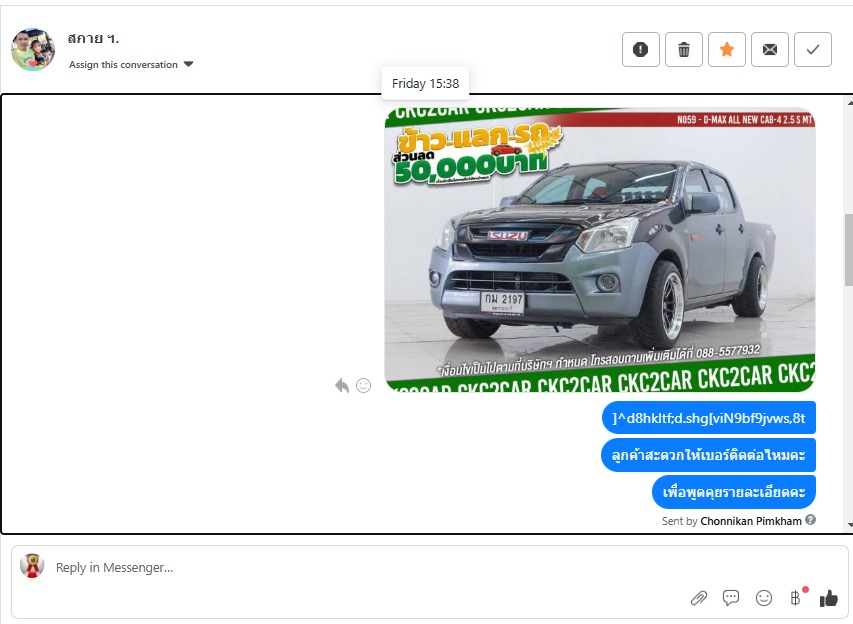Click conversation scrollbar thumb
The width and height of the screenshot is (853, 624).
click(x=849, y=250)
